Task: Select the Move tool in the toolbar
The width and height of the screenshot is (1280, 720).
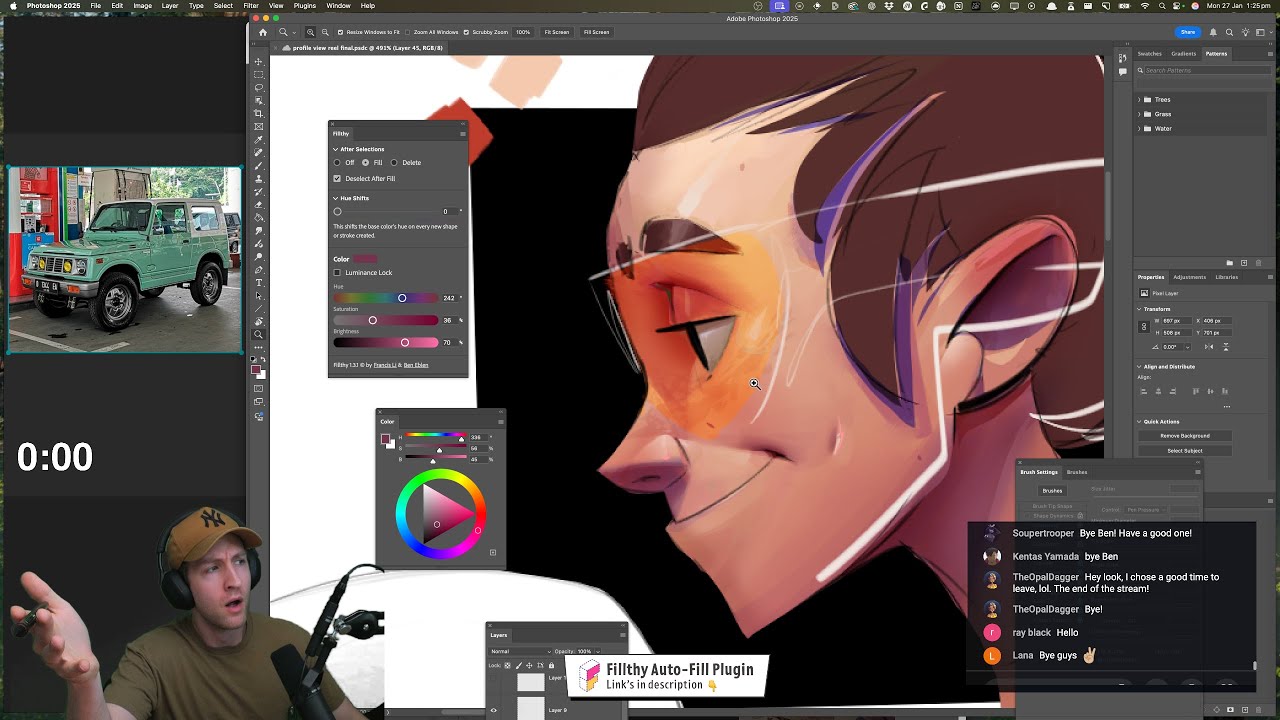Action: pos(259,61)
